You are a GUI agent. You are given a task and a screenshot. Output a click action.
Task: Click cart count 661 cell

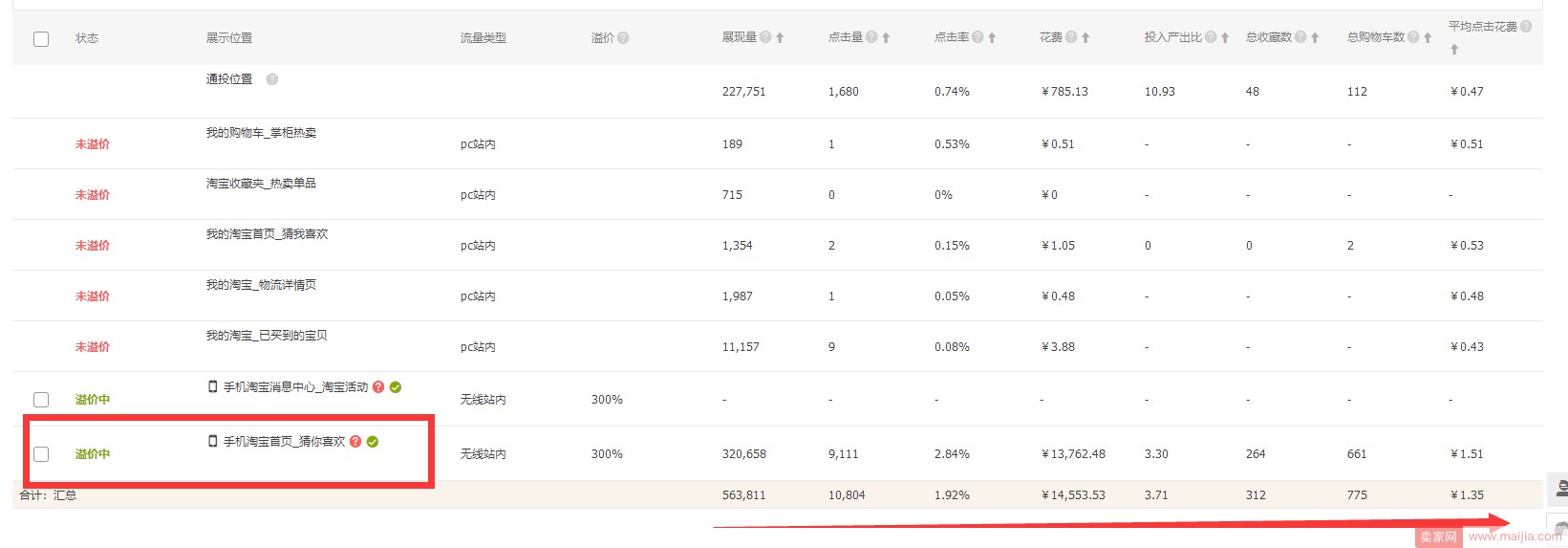point(1357,454)
